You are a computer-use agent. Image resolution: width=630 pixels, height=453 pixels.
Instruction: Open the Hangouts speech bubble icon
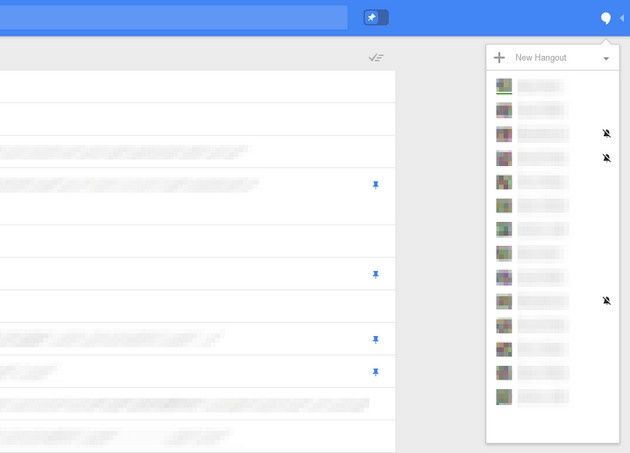point(605,18)
